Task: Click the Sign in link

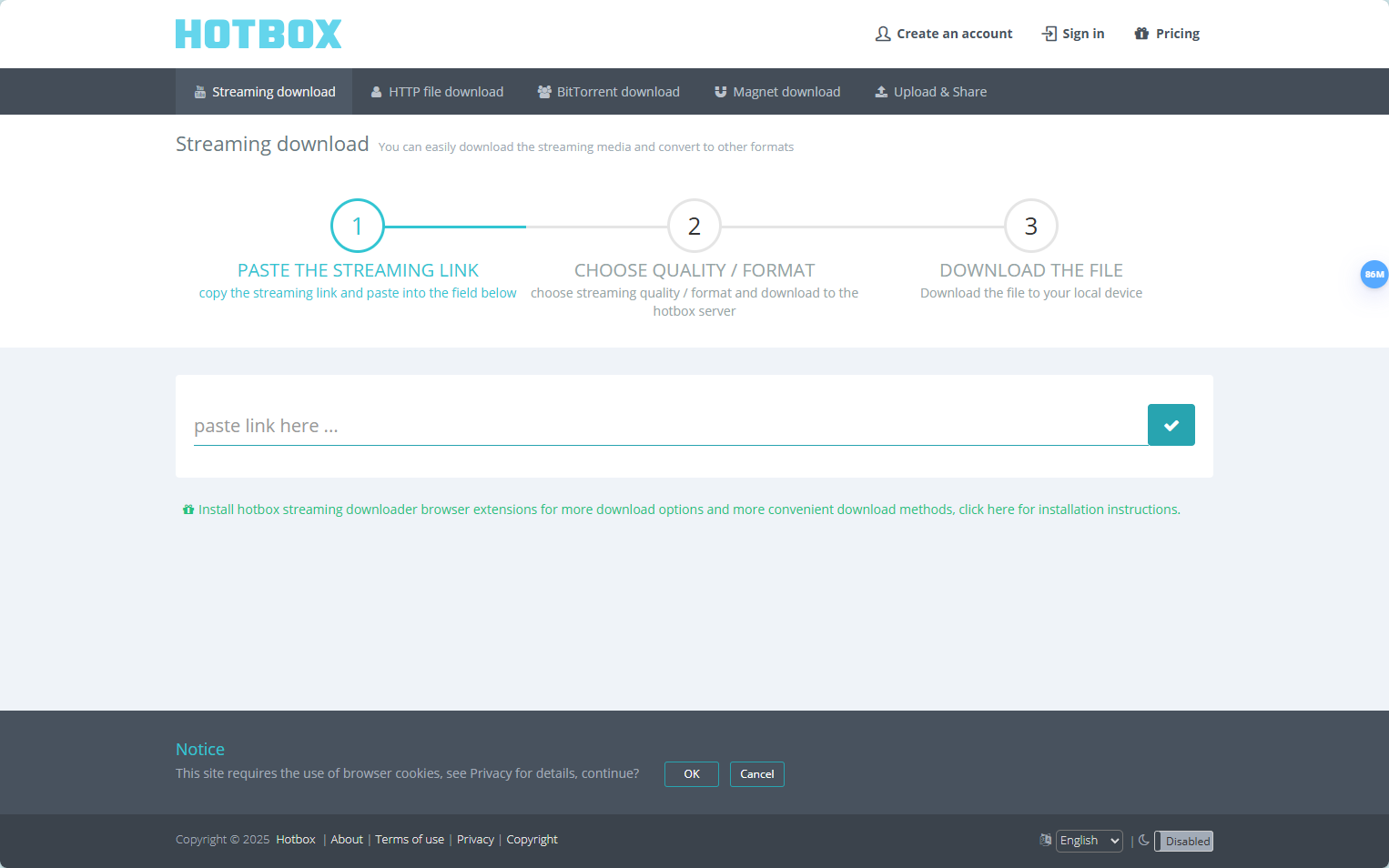Action: coord(1073,34)
